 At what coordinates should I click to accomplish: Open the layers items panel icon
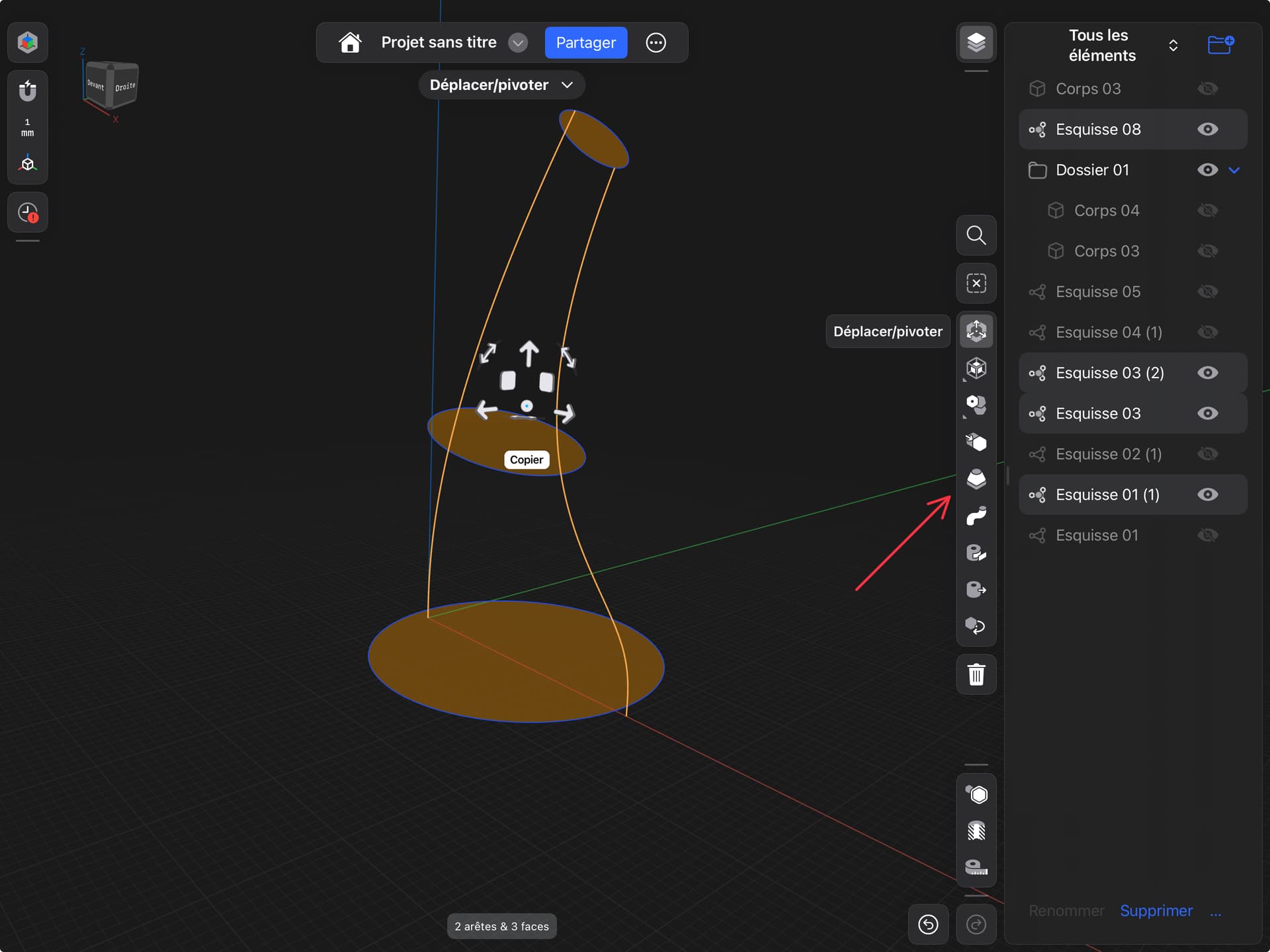point(976,42)
